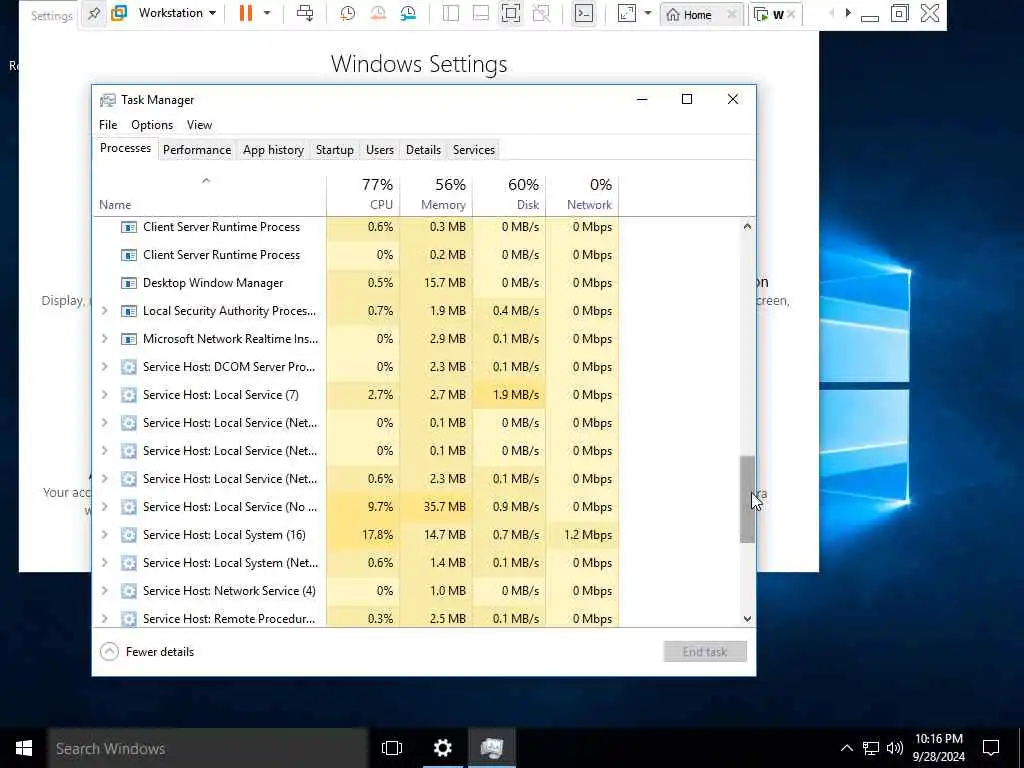Click gear icon of Service Host: Network Service (4)
The height and width of the screenshot is (768, 1024).
point(129,591)
